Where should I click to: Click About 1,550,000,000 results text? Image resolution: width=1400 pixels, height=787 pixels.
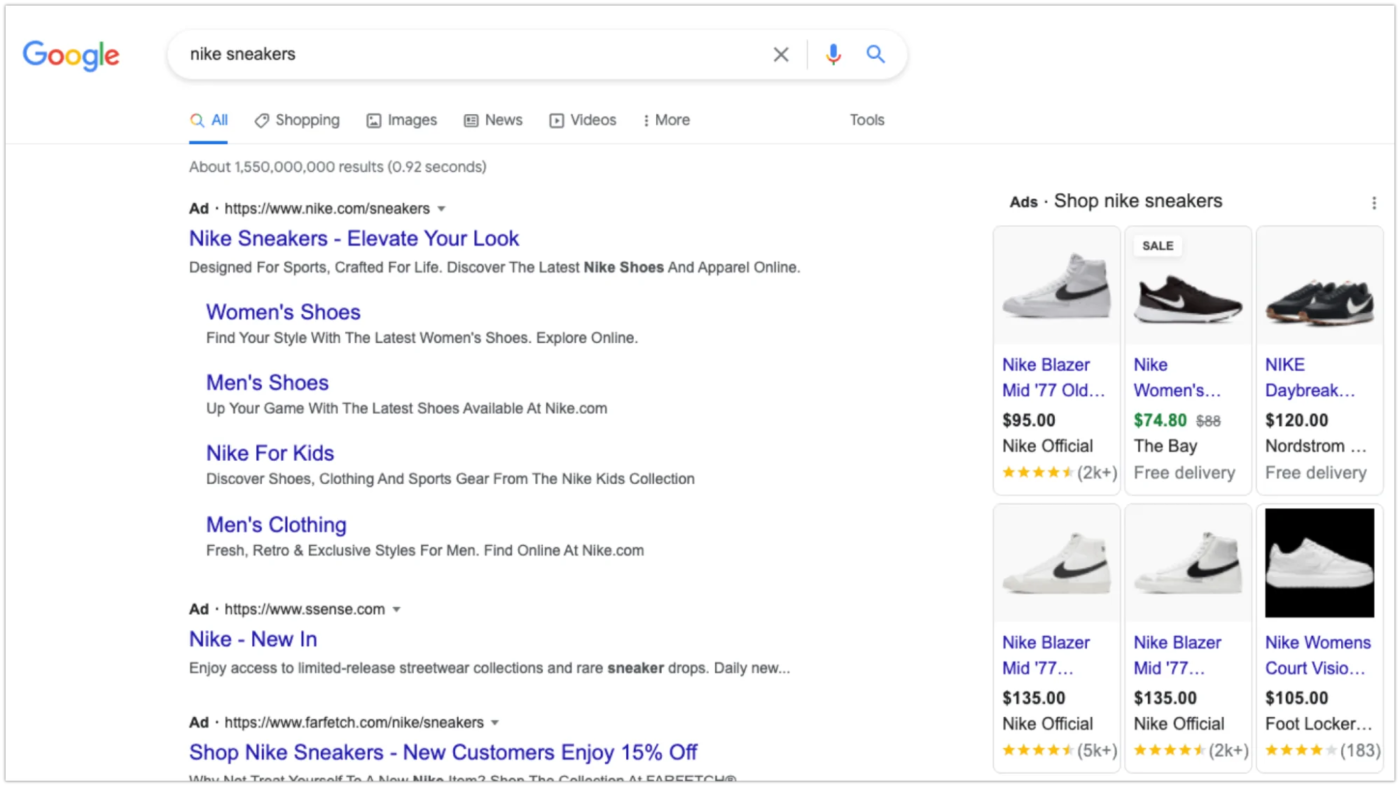coord(338,167)
